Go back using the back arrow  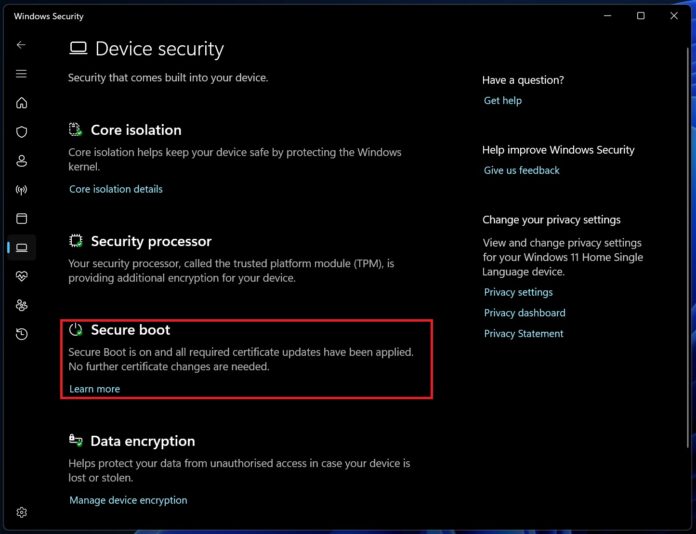tap(21, 45)
